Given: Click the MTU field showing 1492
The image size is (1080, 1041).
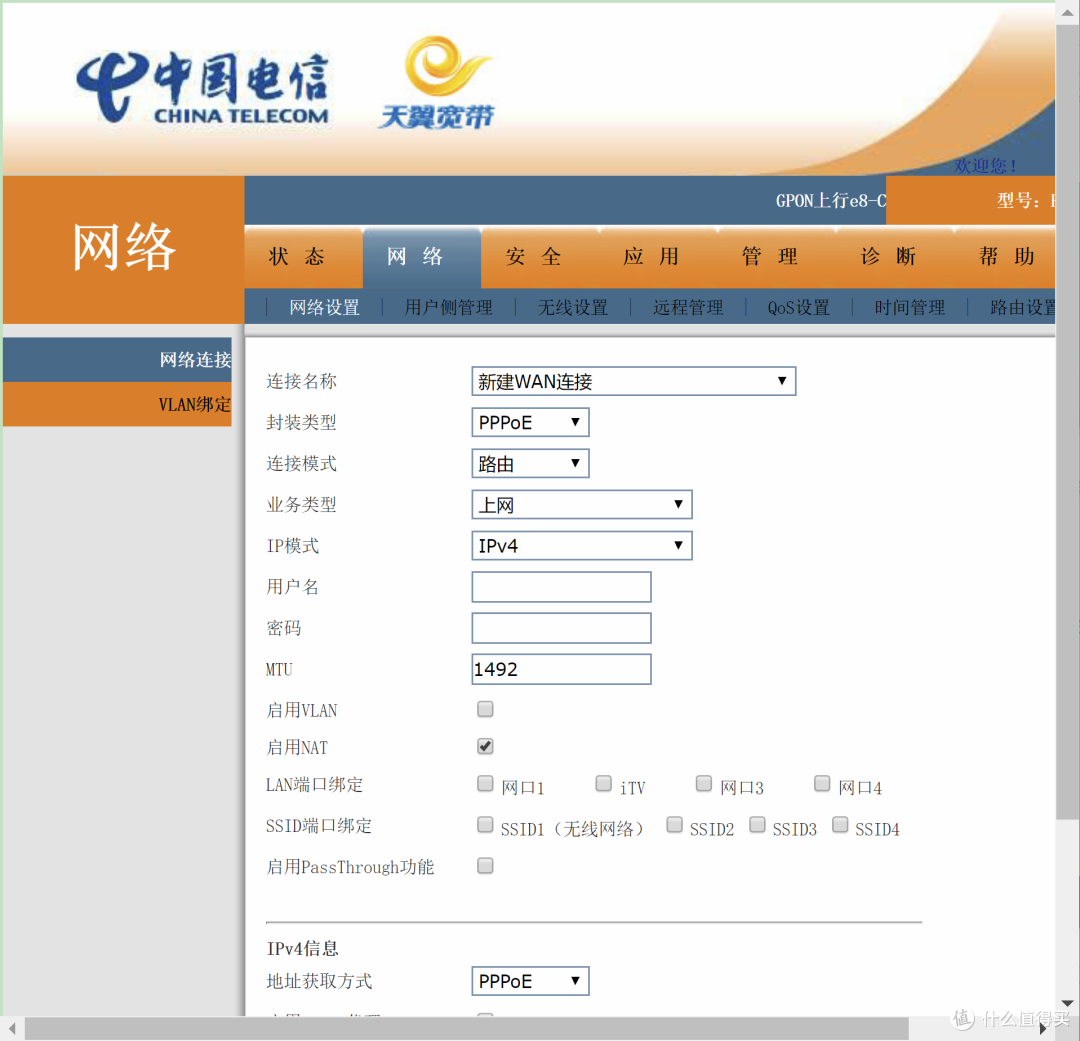Looking at the screenshot, I should coord(561,669).
